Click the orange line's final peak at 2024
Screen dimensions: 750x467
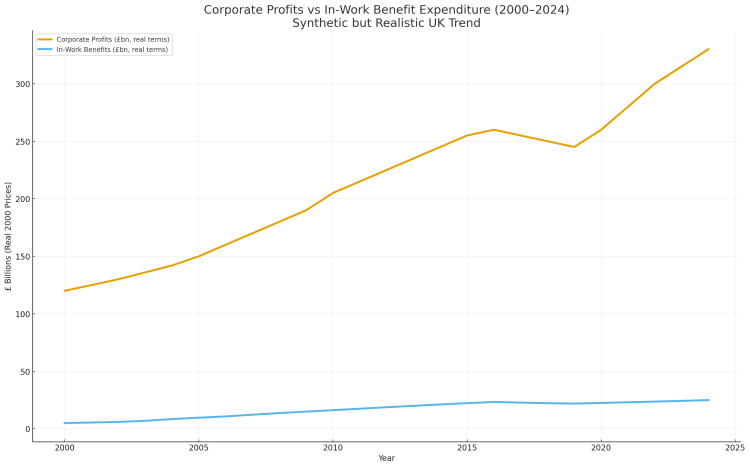(708, 49)
